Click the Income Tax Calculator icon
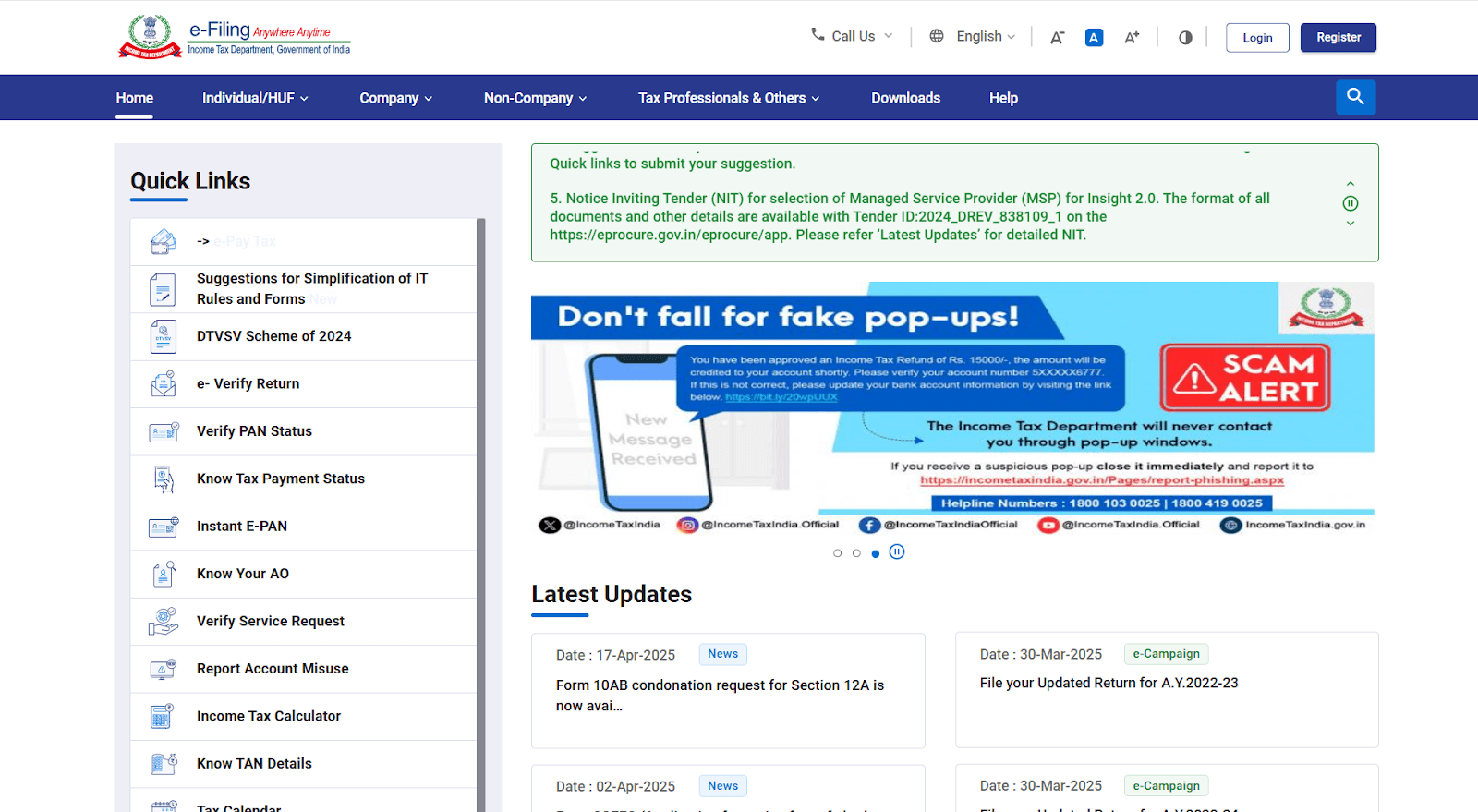Image resolution: width=1478 pixels, height=812 pixels. tap(164, 717)
